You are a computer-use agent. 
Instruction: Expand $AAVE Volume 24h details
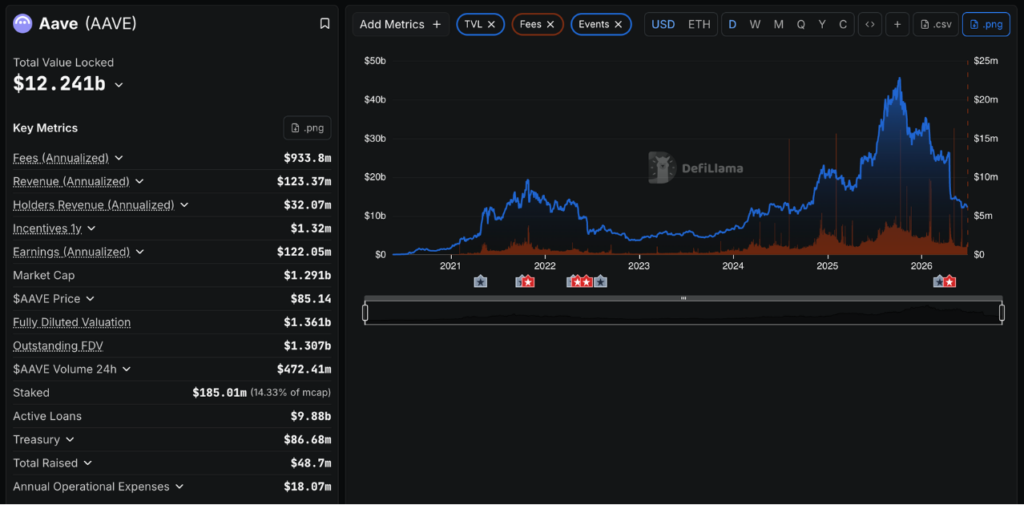click(127, 369)
